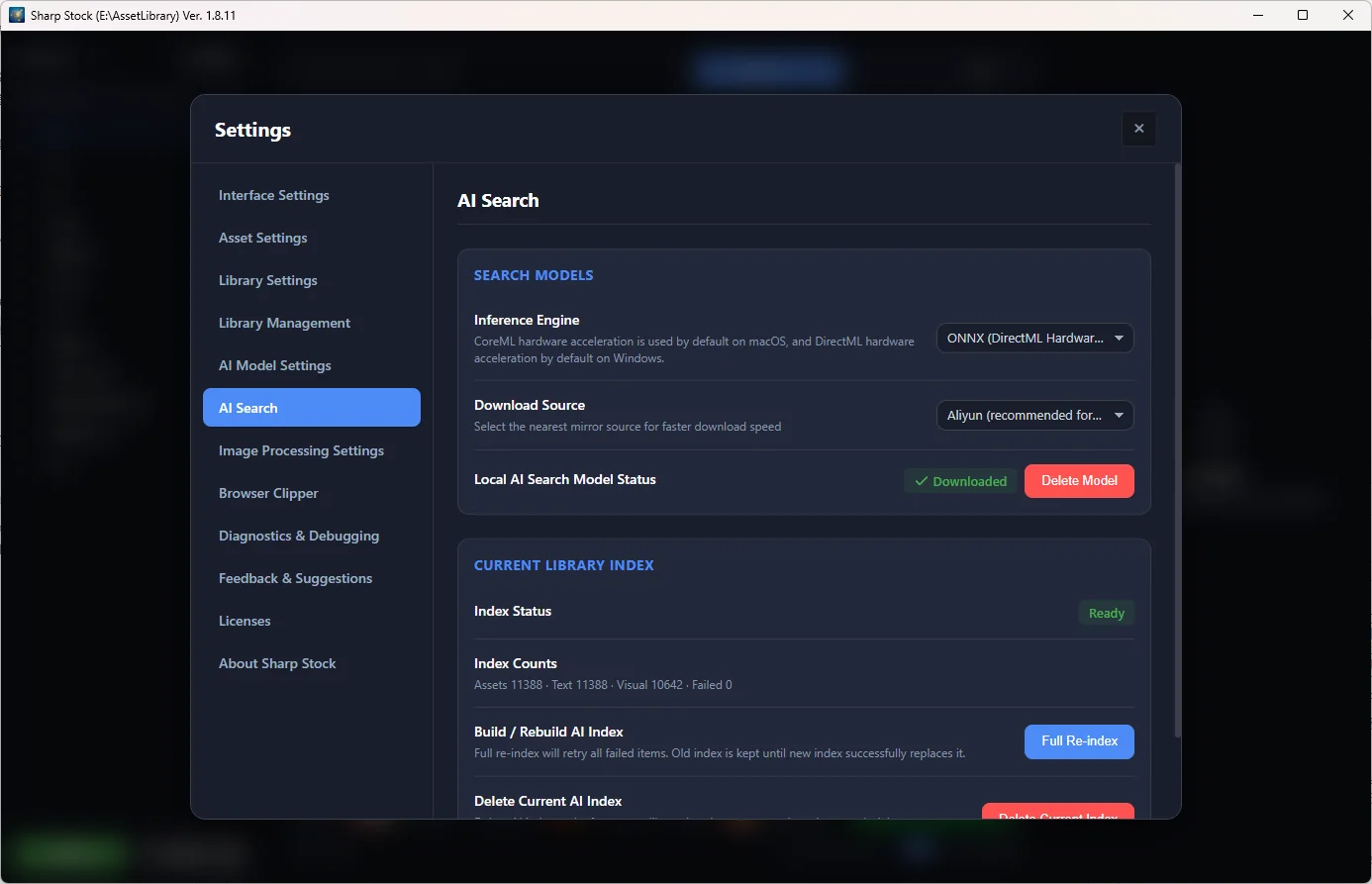This screenshot has width=1372, height=884.
Task: Open Interface Settings section
Action: pyautogui.click(x=312, y=195)
